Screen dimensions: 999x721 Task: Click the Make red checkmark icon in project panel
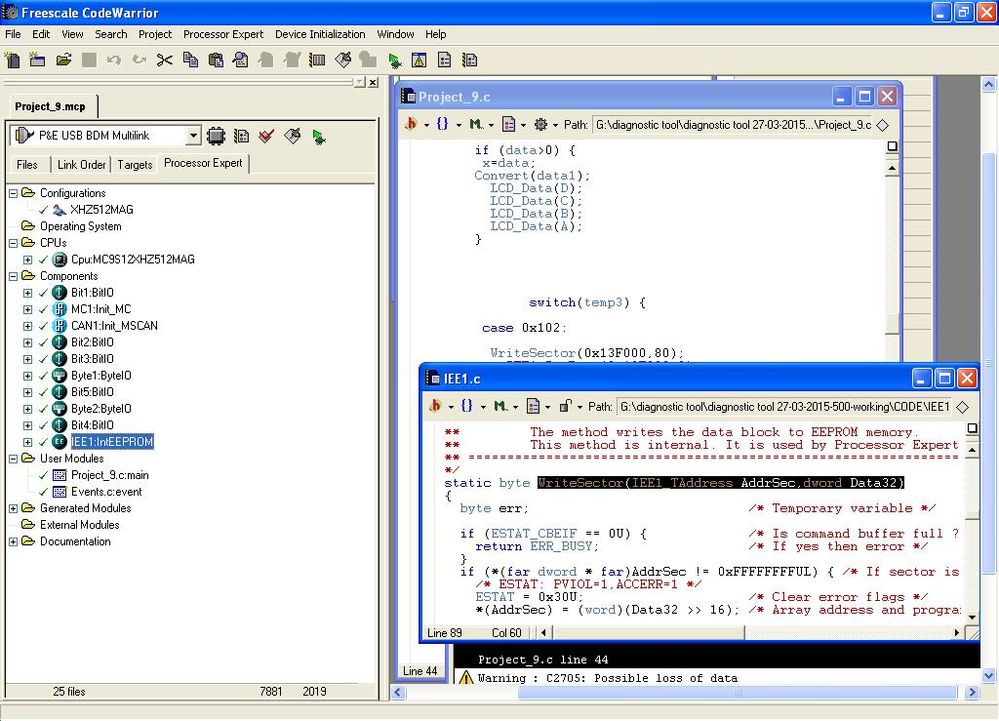pyautogui.click(x=267, y=136)
